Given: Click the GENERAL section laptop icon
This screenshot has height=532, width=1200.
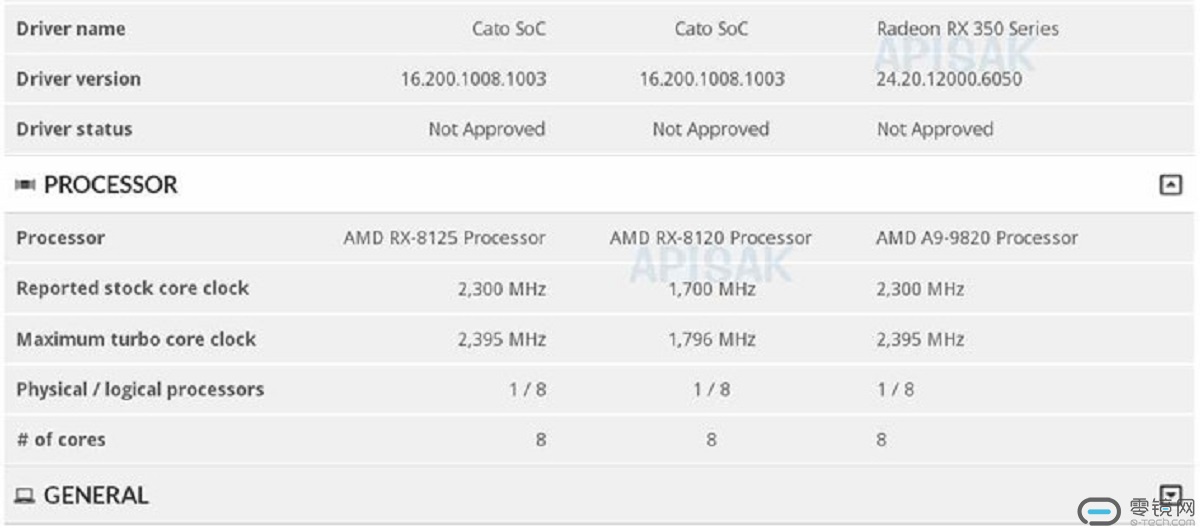Looking at the screenshot, I should [x=25, y=495].
